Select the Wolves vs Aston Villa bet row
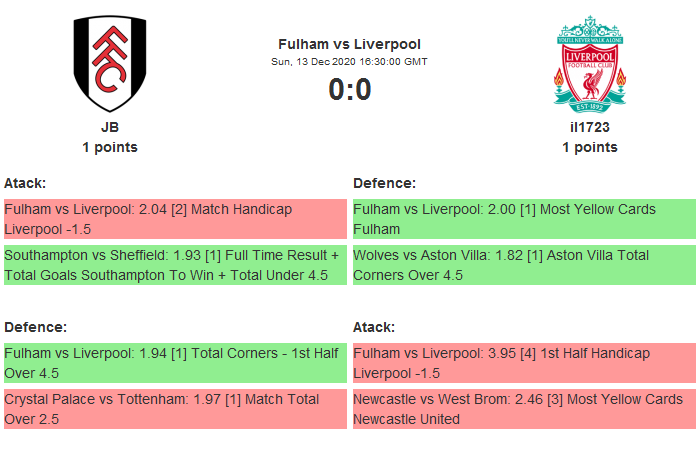700x460 pixels. tap(524, 265)
